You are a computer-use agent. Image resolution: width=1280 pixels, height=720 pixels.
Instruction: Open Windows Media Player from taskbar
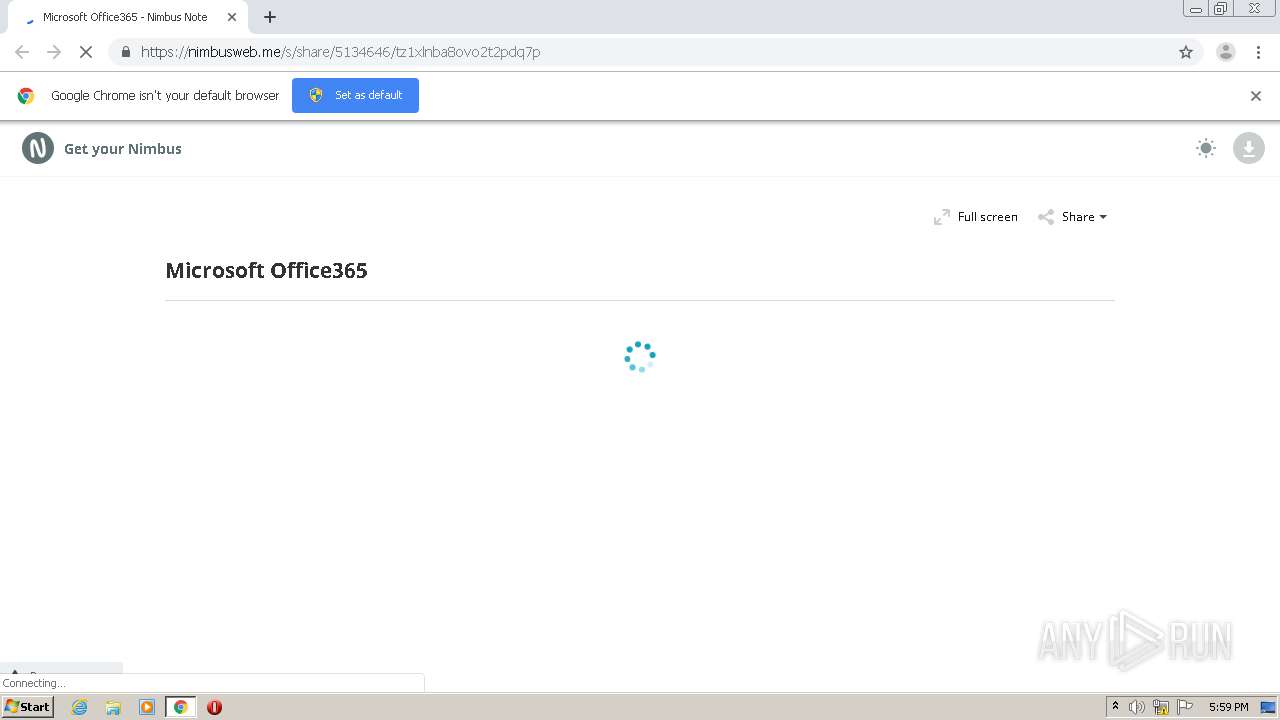[147, 707]
